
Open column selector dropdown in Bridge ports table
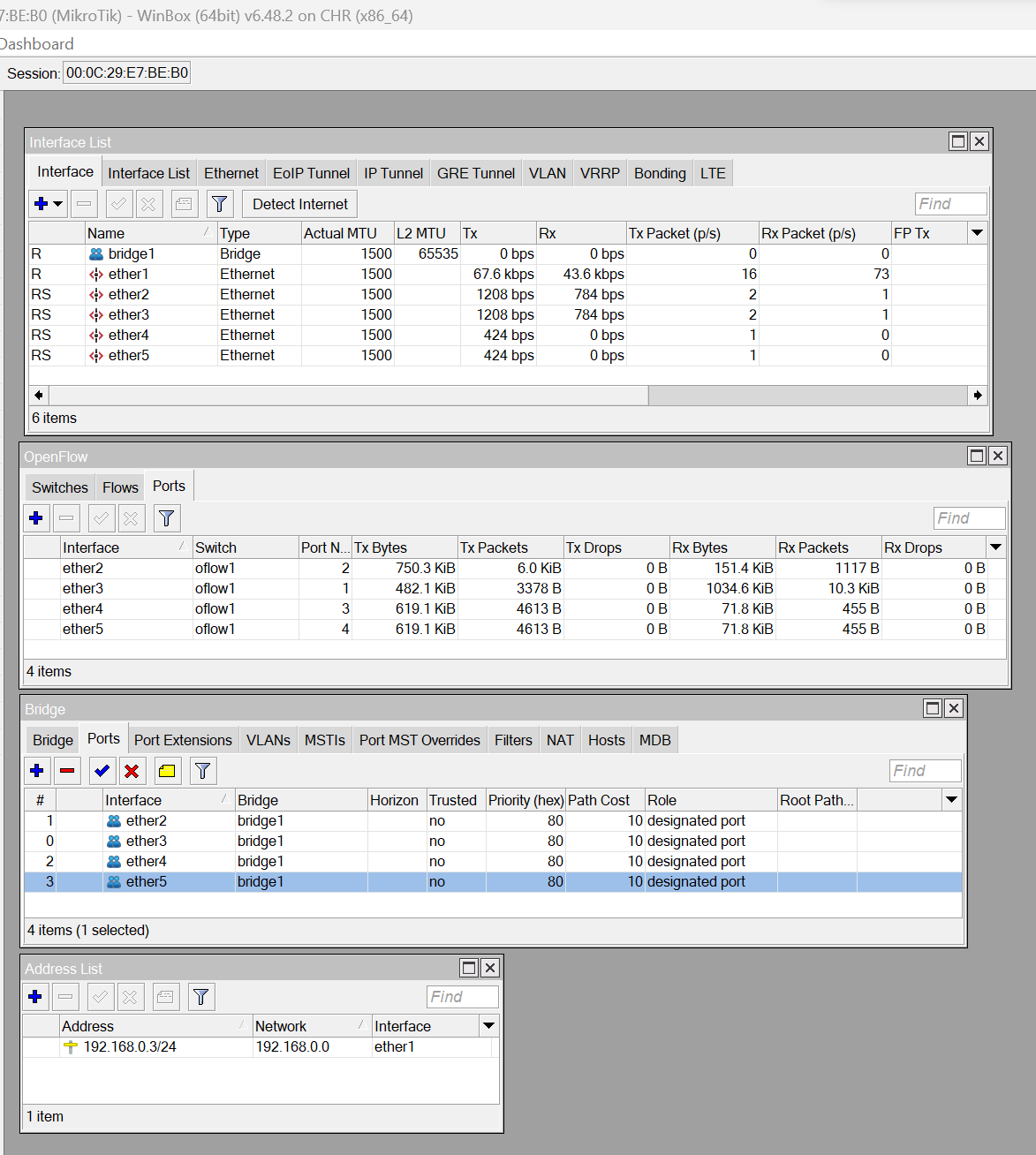951,800
